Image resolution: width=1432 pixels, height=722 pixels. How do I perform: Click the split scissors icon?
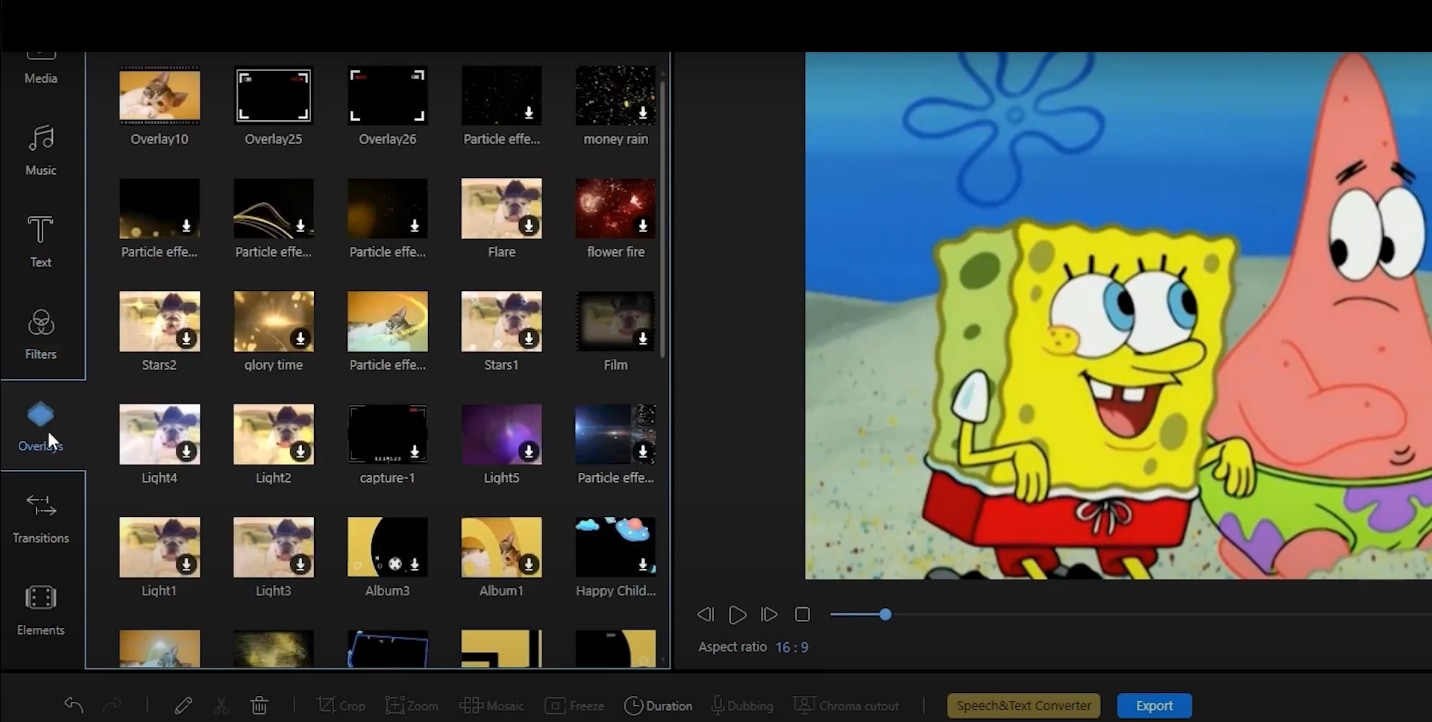click(221, 705)
